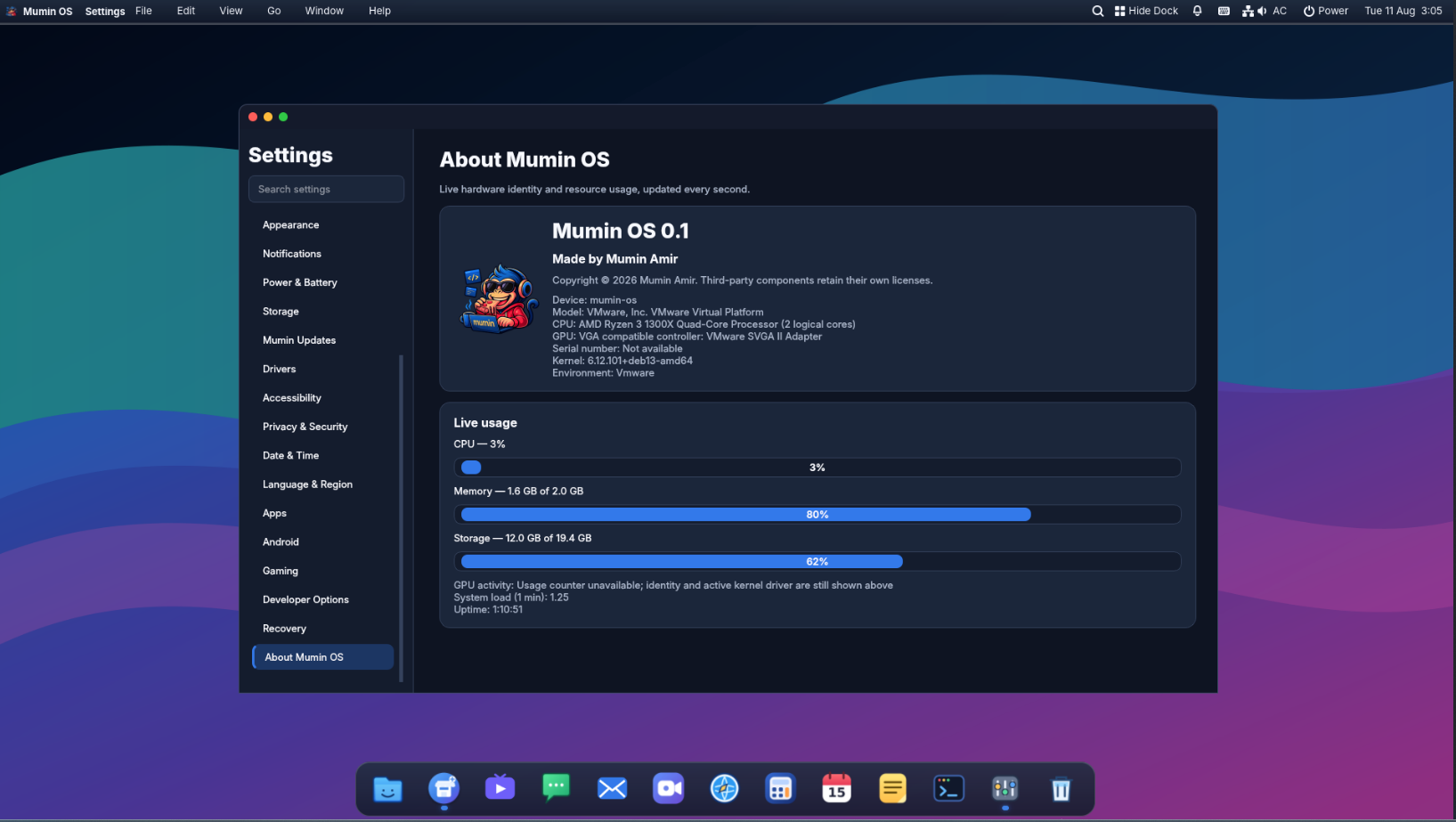Open the Android settings page
Viewport: 1456px width, 822px height.
coord(323,541)
